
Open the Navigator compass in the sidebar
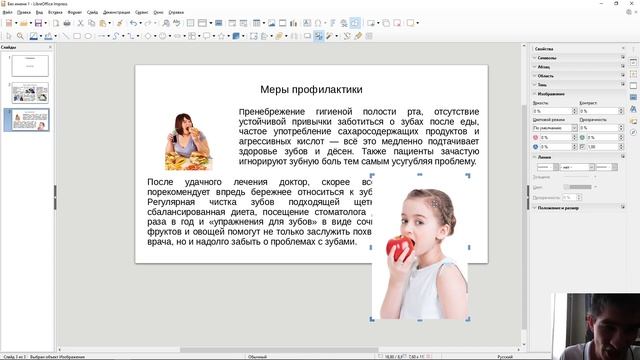click(x=633, y=132)
